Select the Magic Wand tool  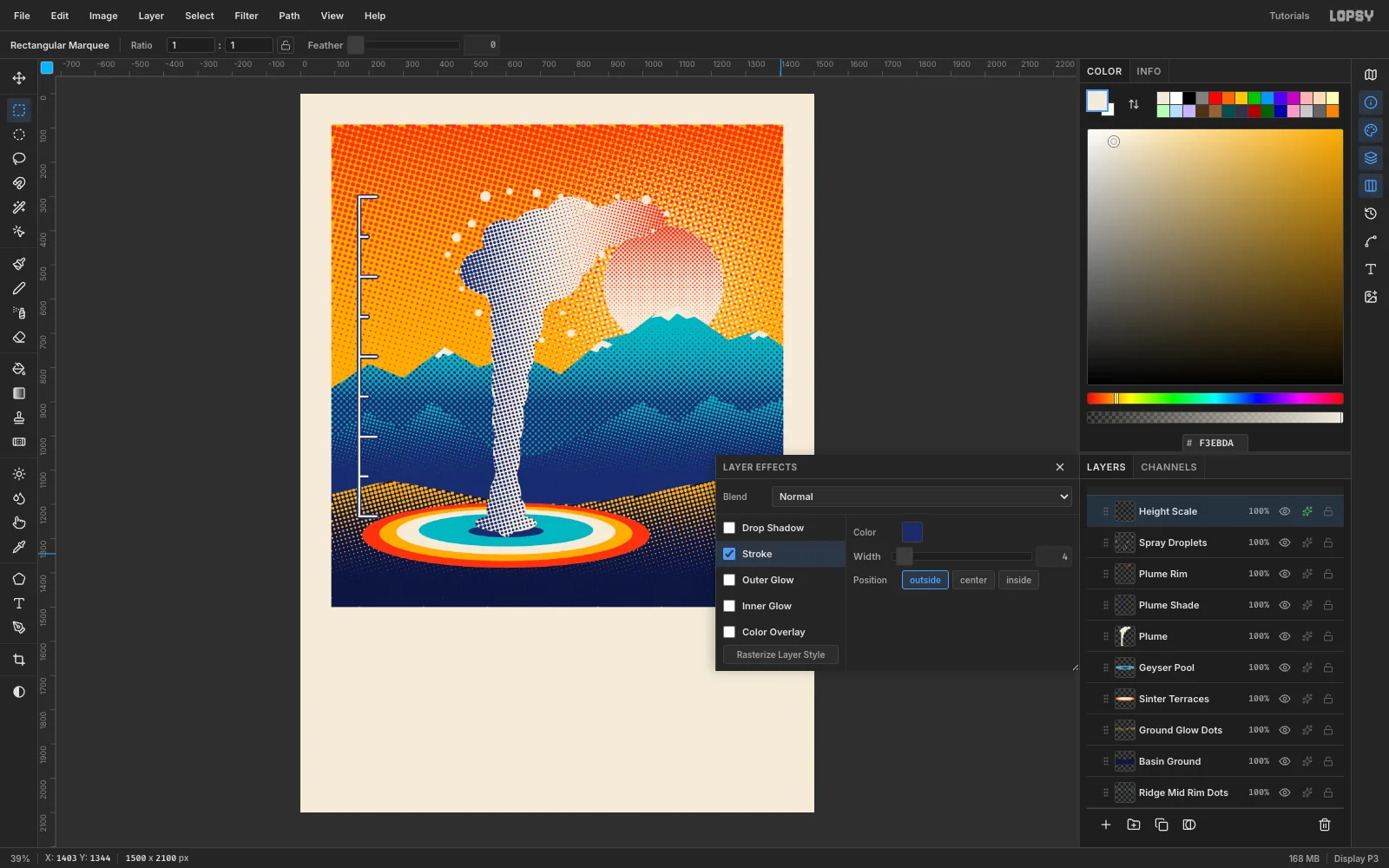pyautogui.click(x=19, y=207)
